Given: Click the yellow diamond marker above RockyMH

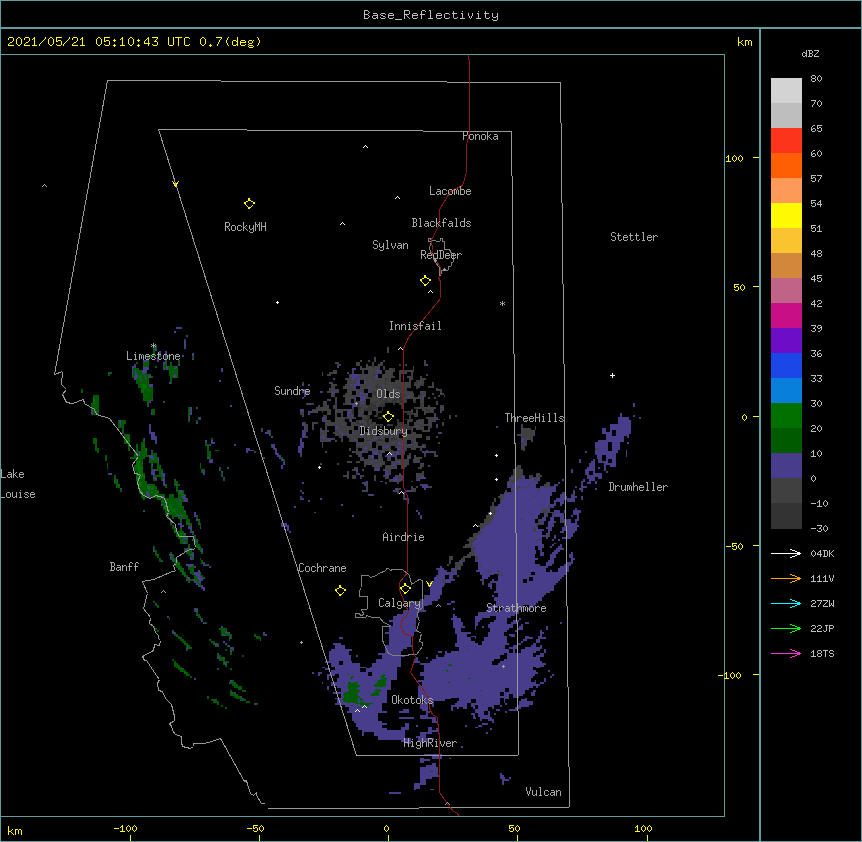Looking at the screenshot, I should pyautogui.click(x=249, y=204).
